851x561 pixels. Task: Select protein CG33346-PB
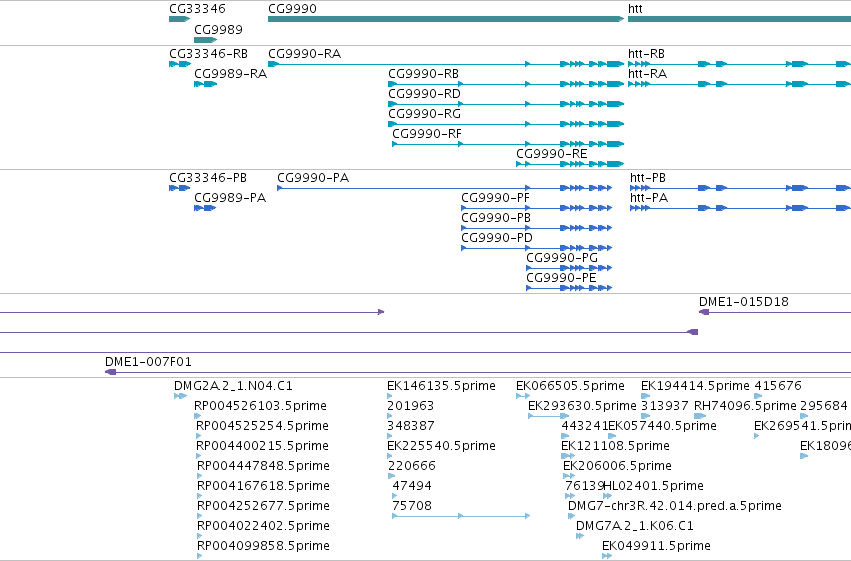coord(208,178)
